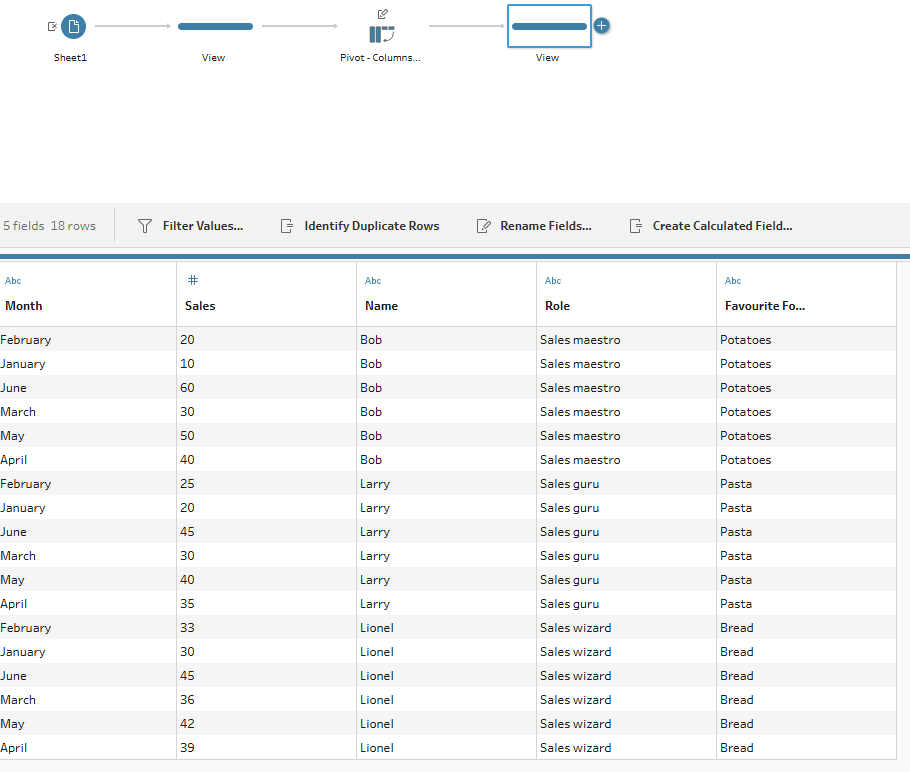910x772 pixels.
Task: Select the Name column header
Action: tap(381, 306)
